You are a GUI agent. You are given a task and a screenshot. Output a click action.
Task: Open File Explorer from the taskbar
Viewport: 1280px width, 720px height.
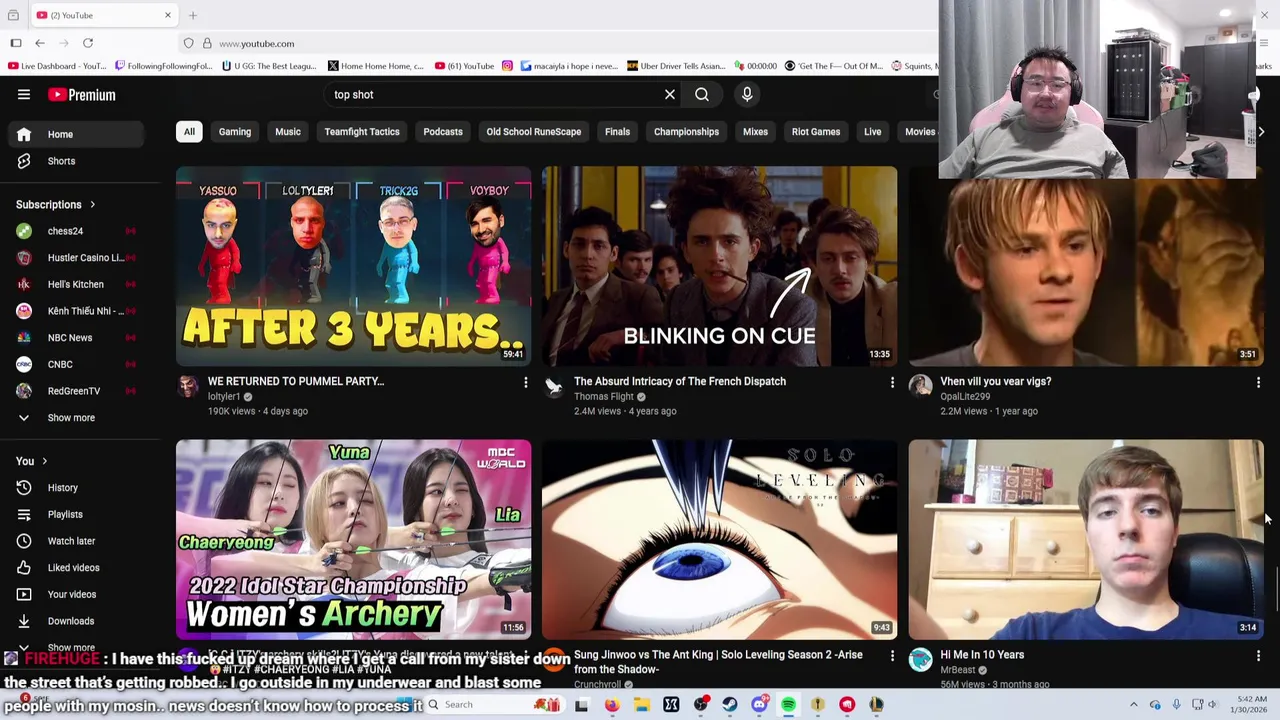(x=642, y=705)
